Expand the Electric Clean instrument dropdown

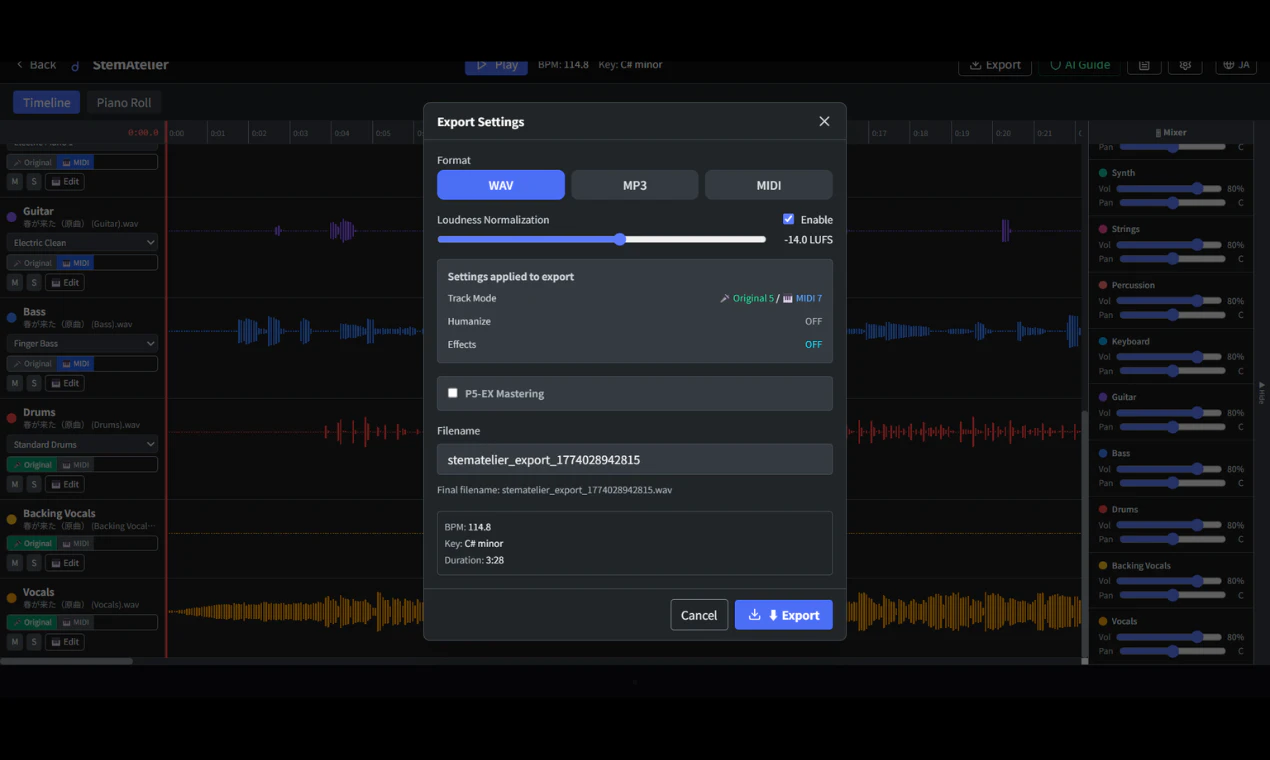click(x=83, y=243)
